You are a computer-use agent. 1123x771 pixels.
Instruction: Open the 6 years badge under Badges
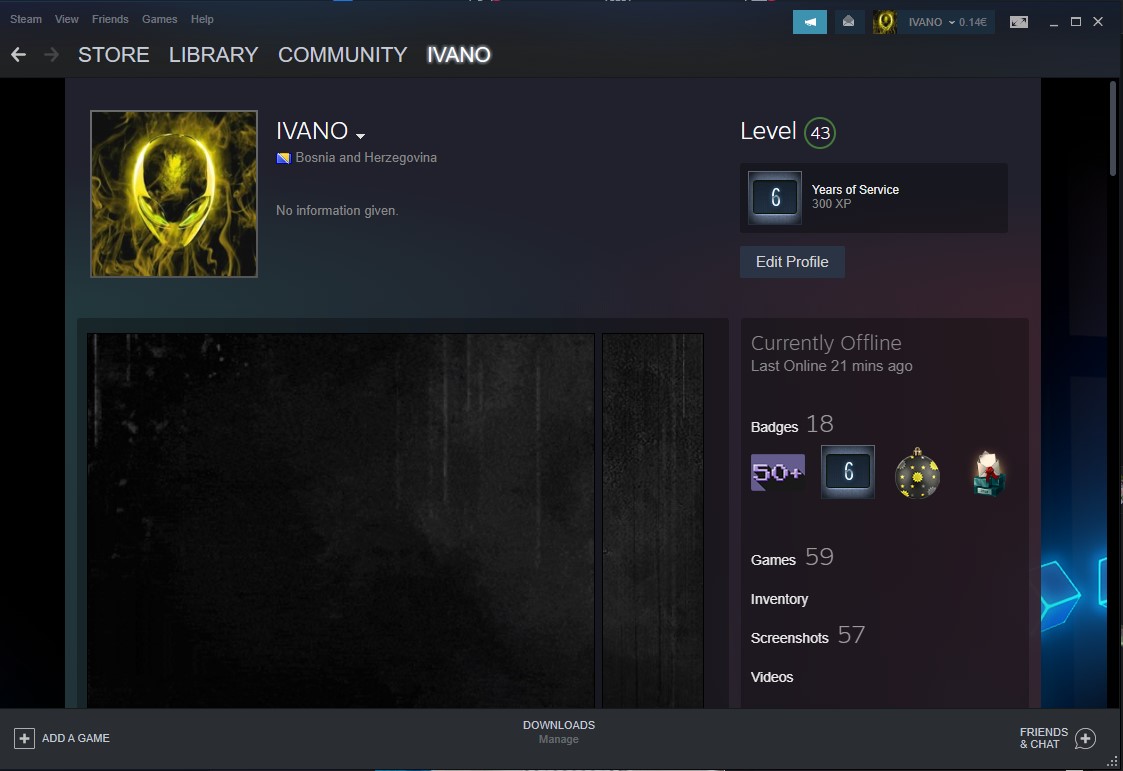click(x=847, y=472)
